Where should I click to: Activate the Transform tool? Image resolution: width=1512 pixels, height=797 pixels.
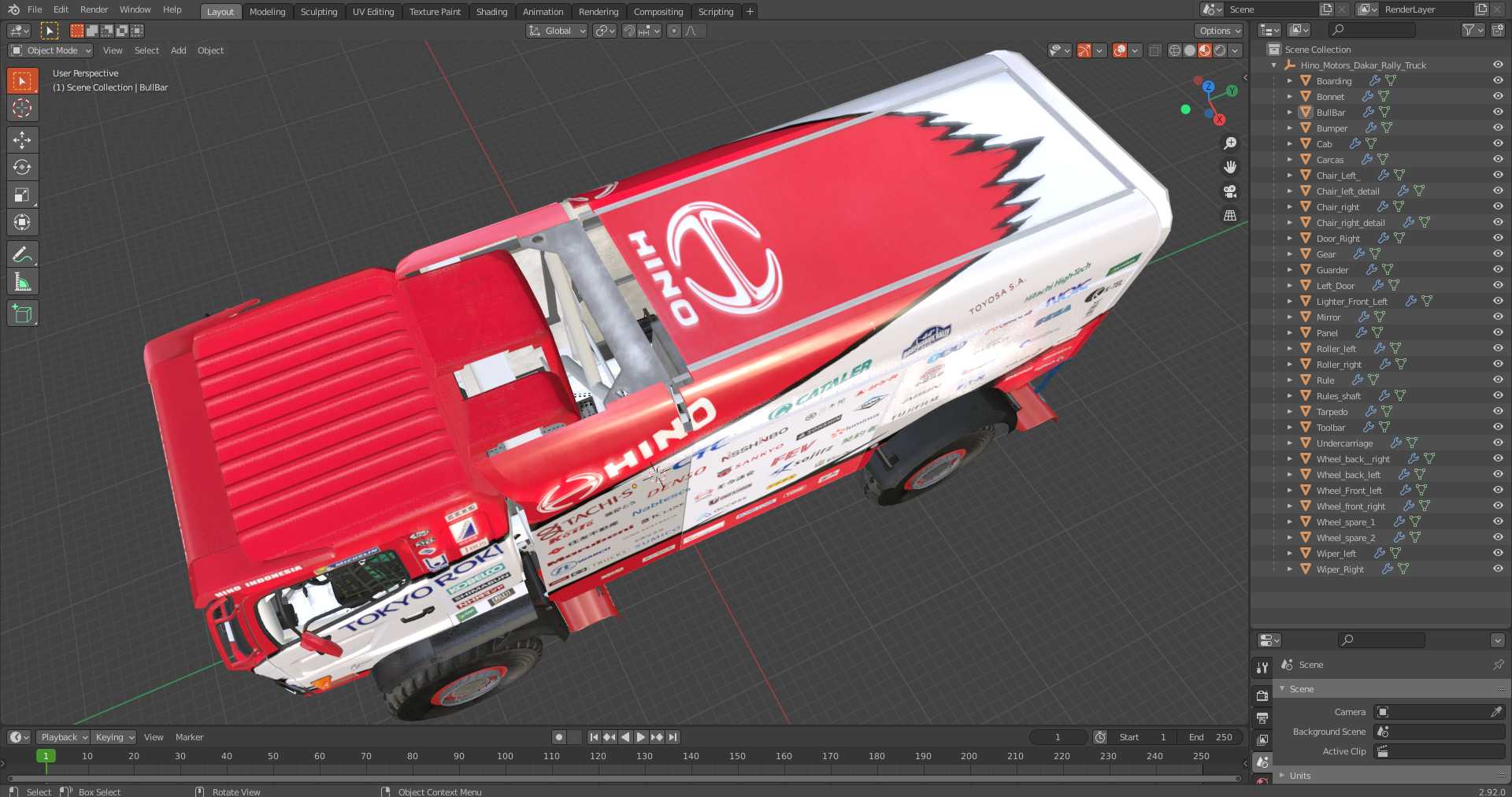click(x=22, y=222)
